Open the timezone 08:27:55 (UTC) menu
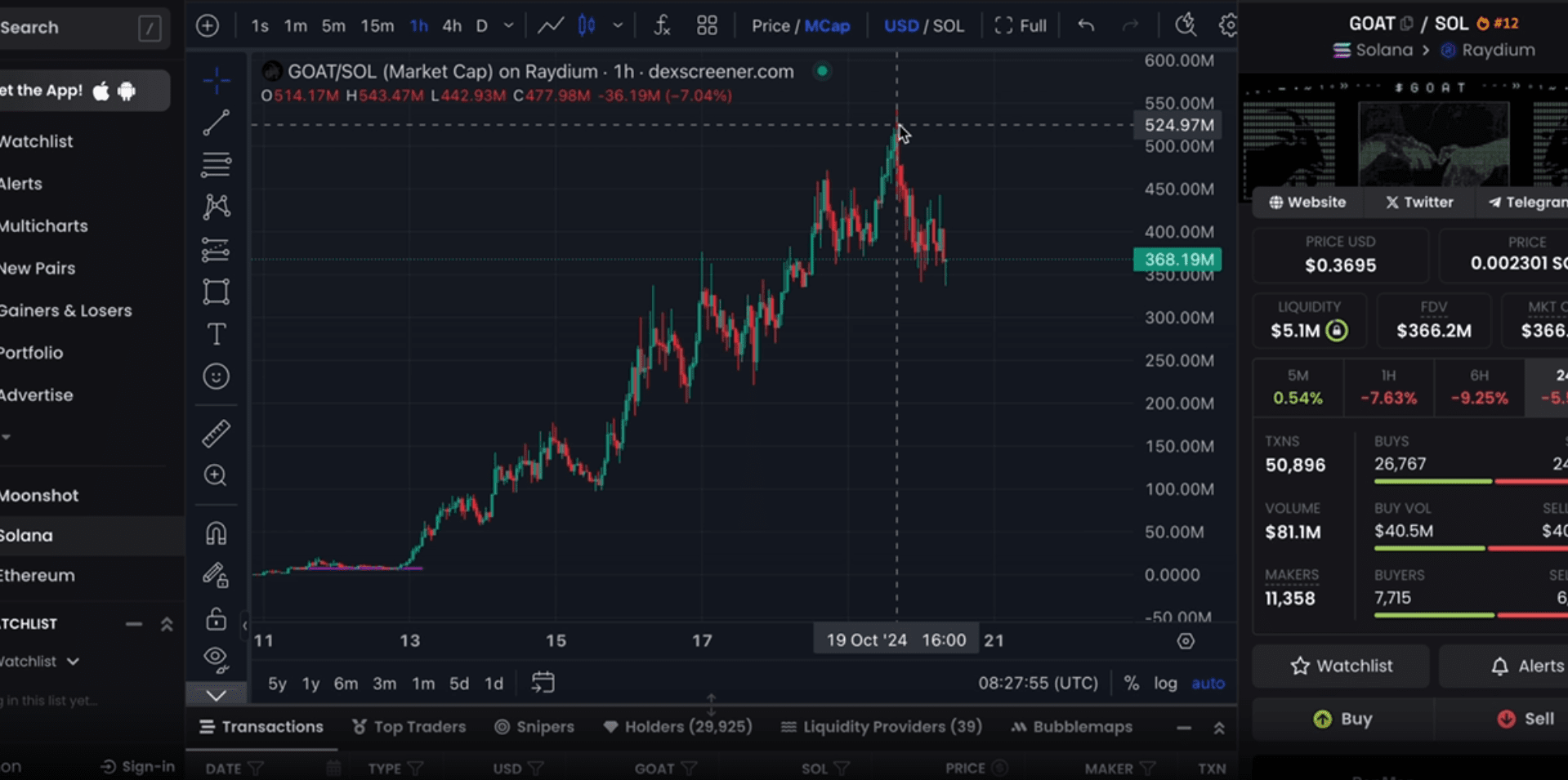 coord(1039,684)
